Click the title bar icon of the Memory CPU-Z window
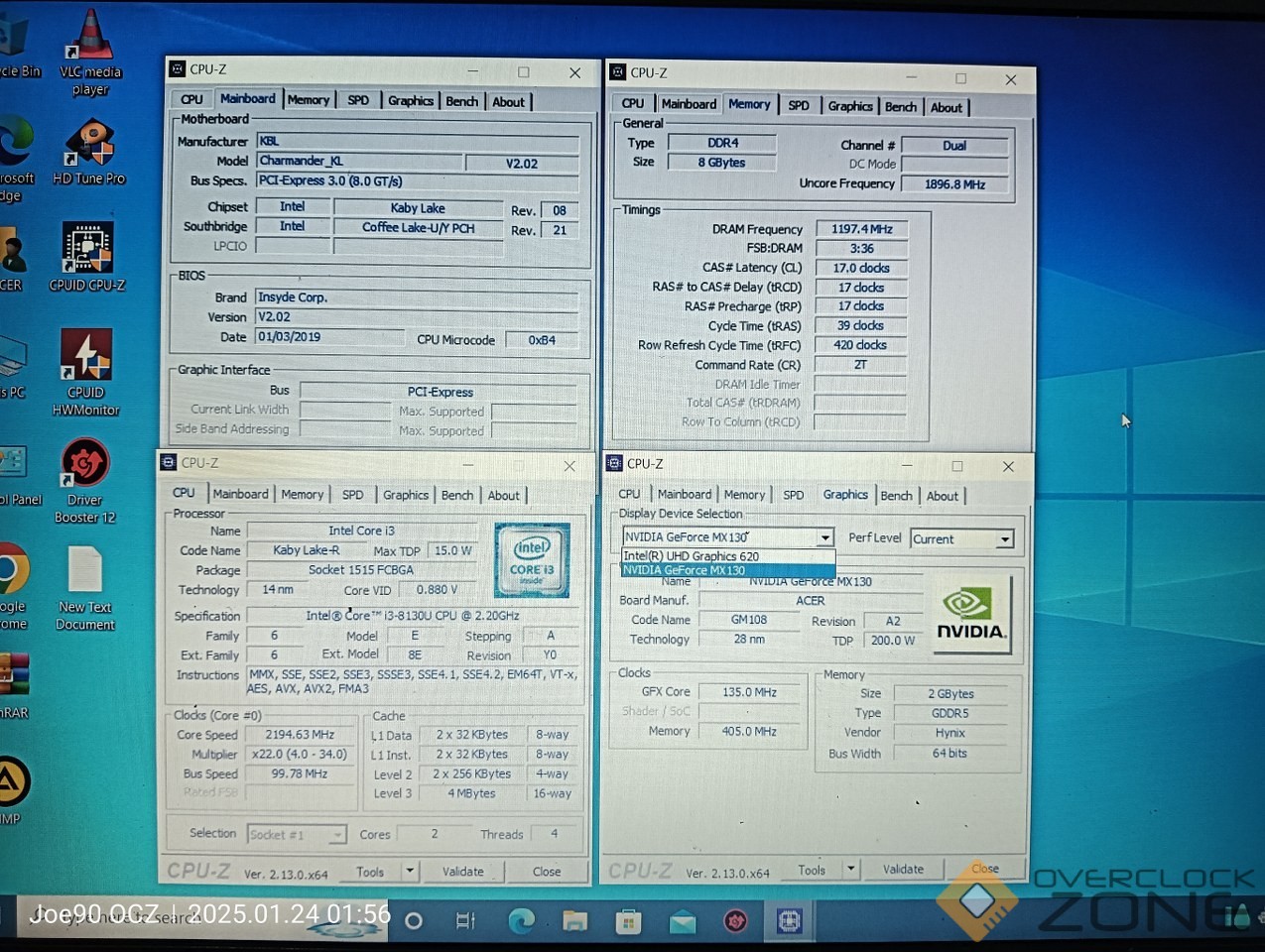1265x952 pixels. click(x=617, y=72)
